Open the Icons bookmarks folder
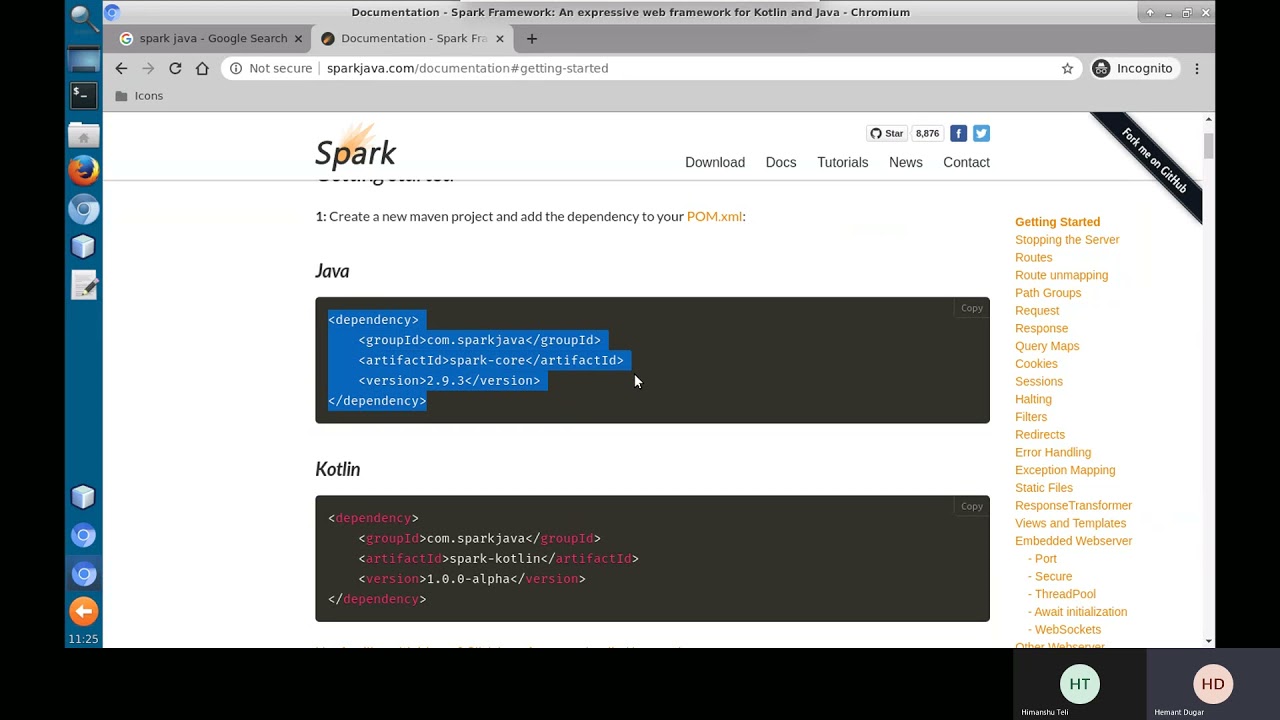This screenshot has width=1280, height=720. (x=139, y=96)
